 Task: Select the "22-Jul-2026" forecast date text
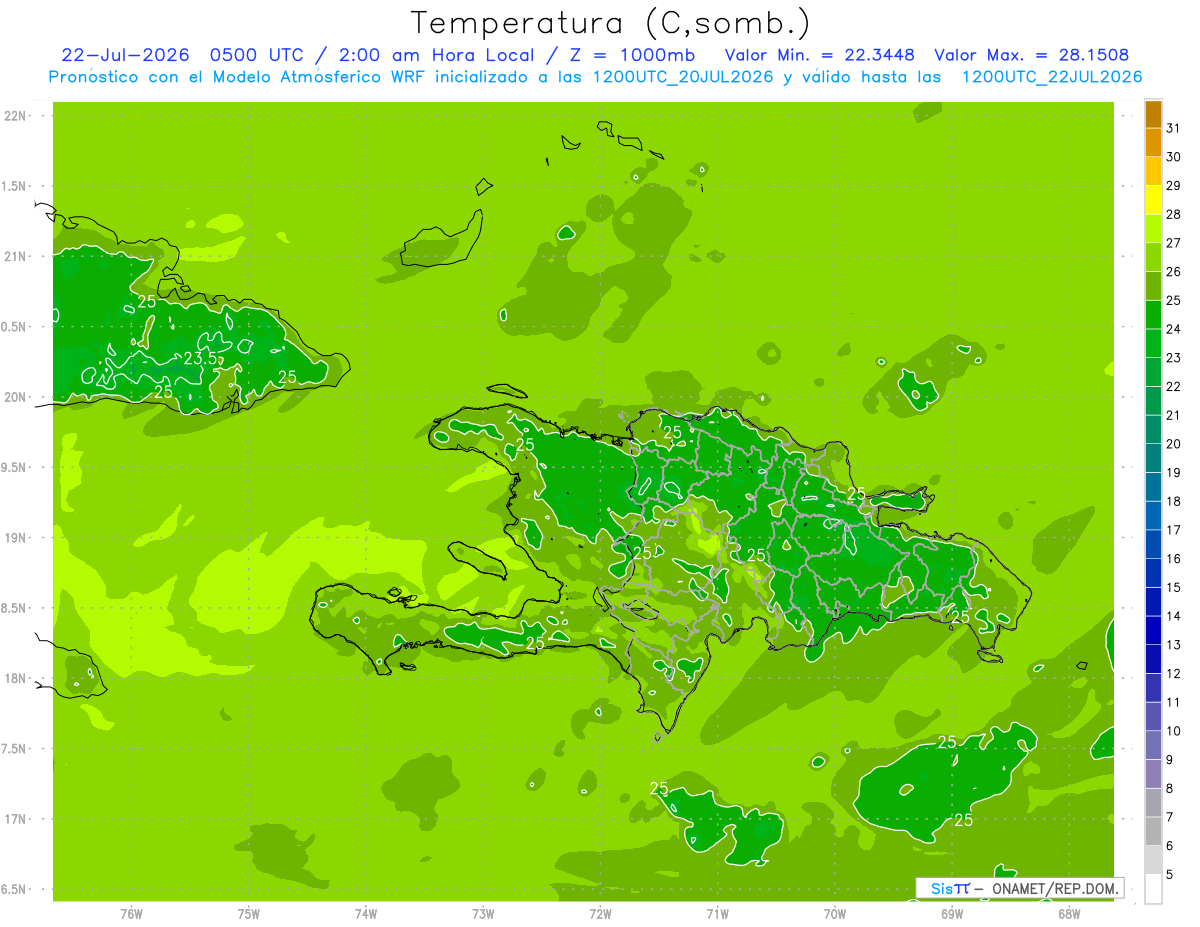coord(125,55)
